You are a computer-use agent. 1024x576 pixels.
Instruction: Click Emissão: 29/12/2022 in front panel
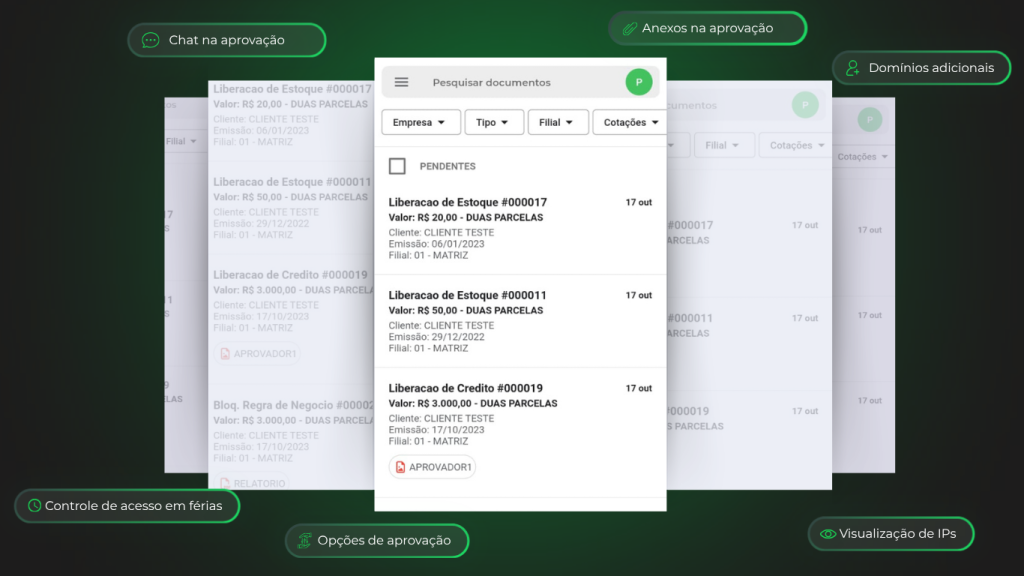pyautogui.click(x=436, y=337)
